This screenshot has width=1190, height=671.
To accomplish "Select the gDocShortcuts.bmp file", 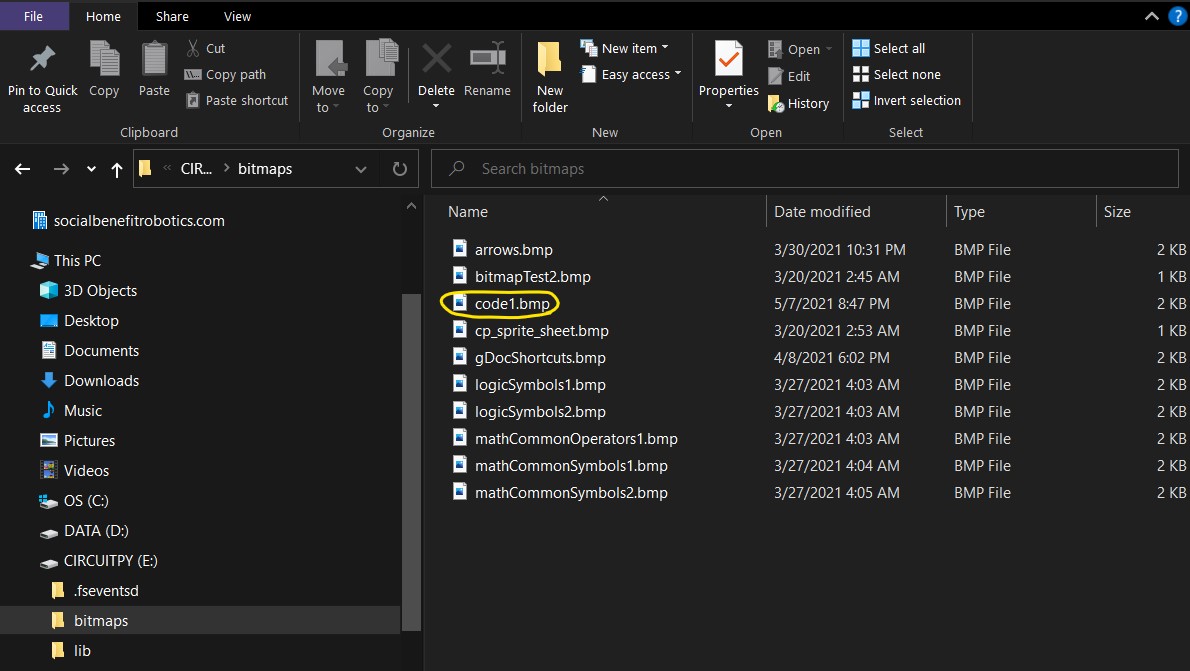I will point(529,358).
